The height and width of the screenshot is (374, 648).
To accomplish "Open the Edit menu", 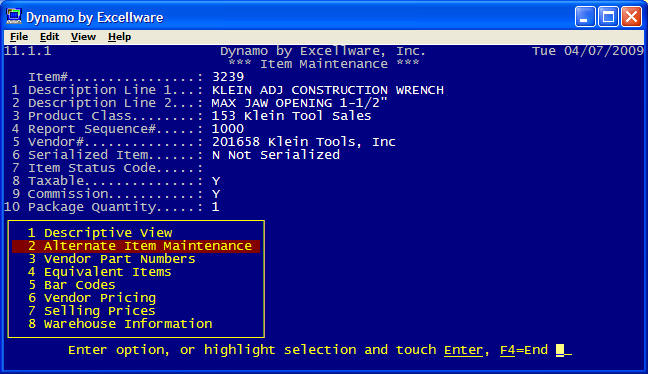I will 49,37.
